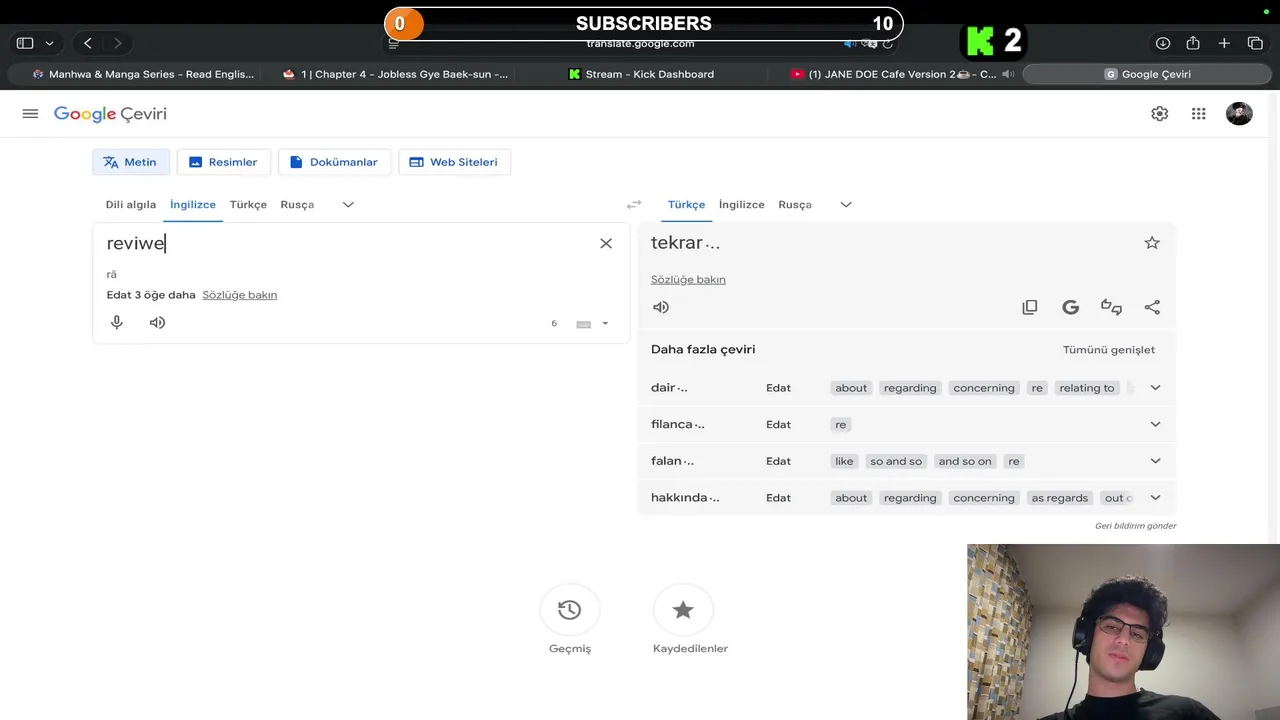Open the Google Translate hamburger main menu
The image size is (1280, 720).
coord(30,114)
